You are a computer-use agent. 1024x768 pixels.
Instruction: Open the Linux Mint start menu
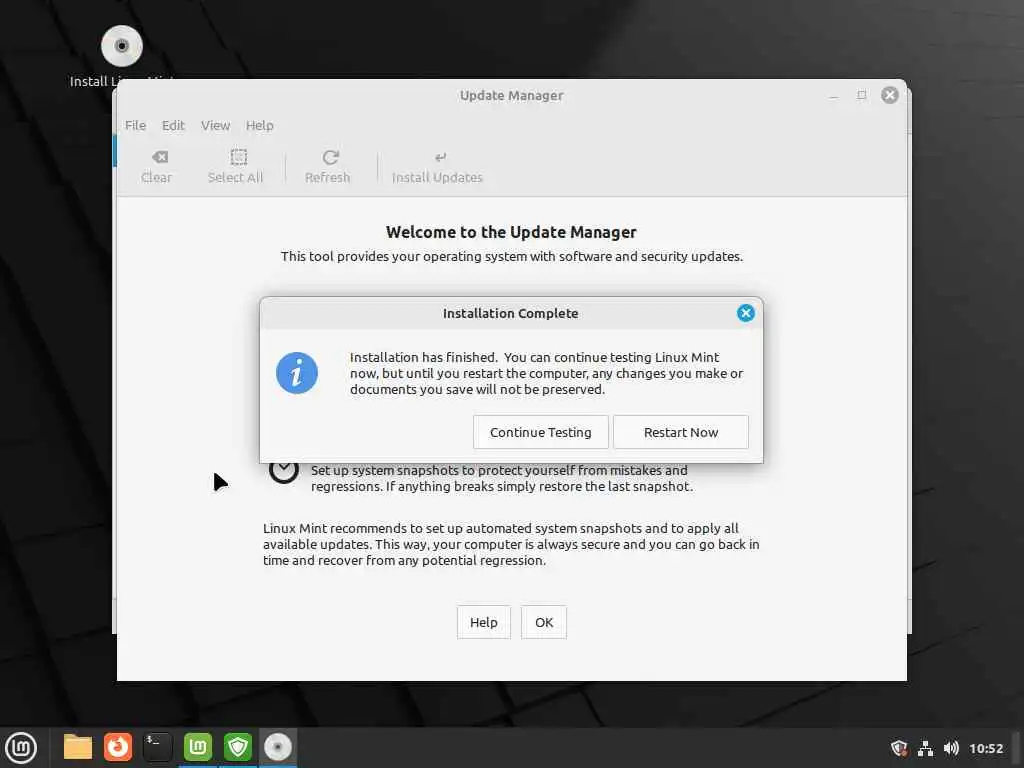tap(21, 748)
